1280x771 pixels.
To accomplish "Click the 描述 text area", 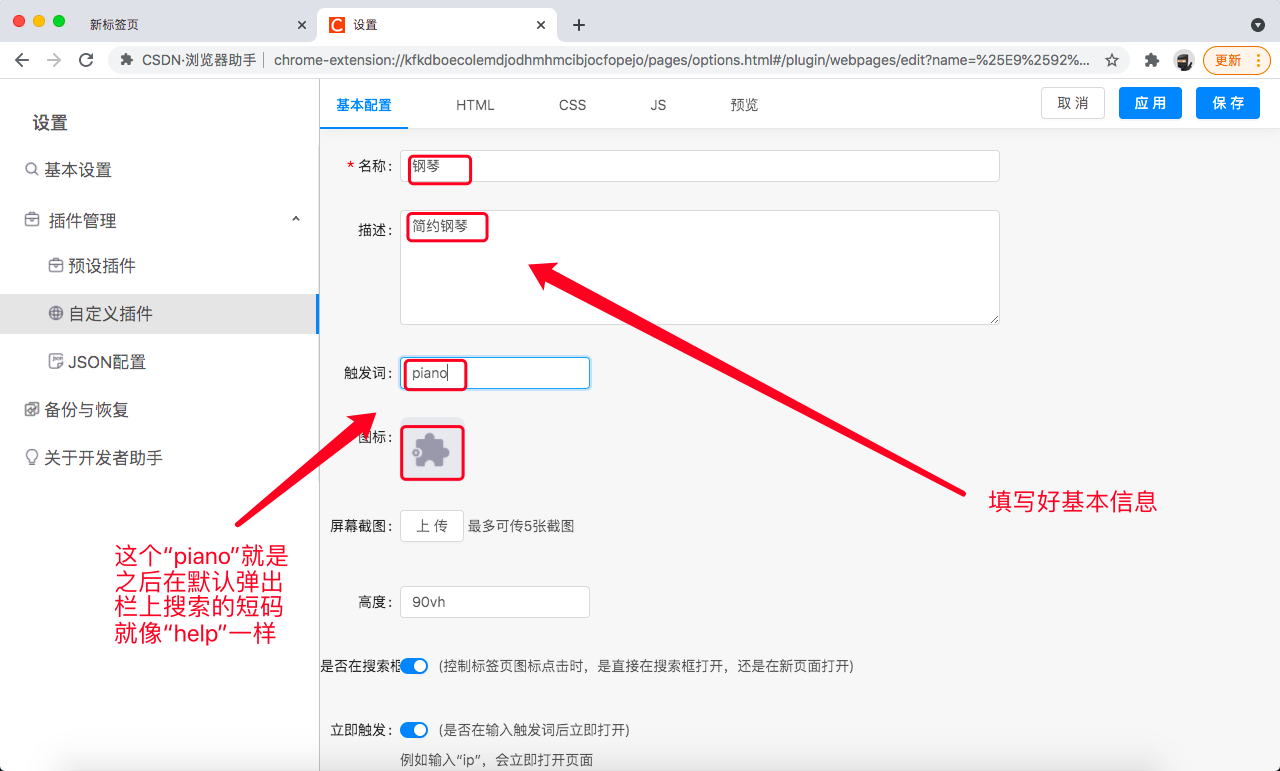I will 700,267.
